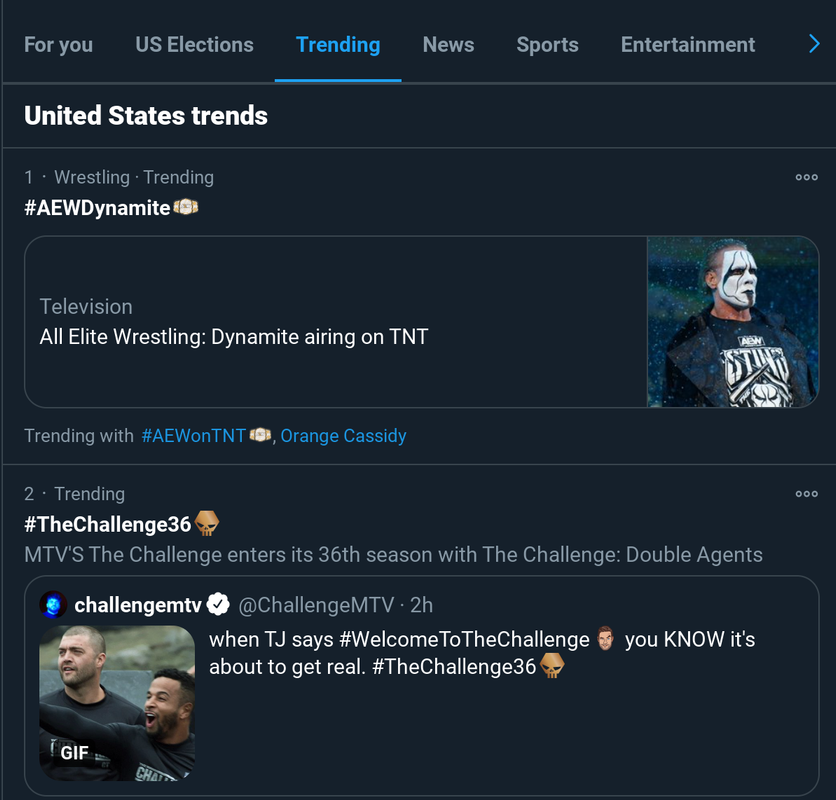This screenshot has width=836, height=800.
Task: Switch to the For you tab
Action: click(58, 45)
